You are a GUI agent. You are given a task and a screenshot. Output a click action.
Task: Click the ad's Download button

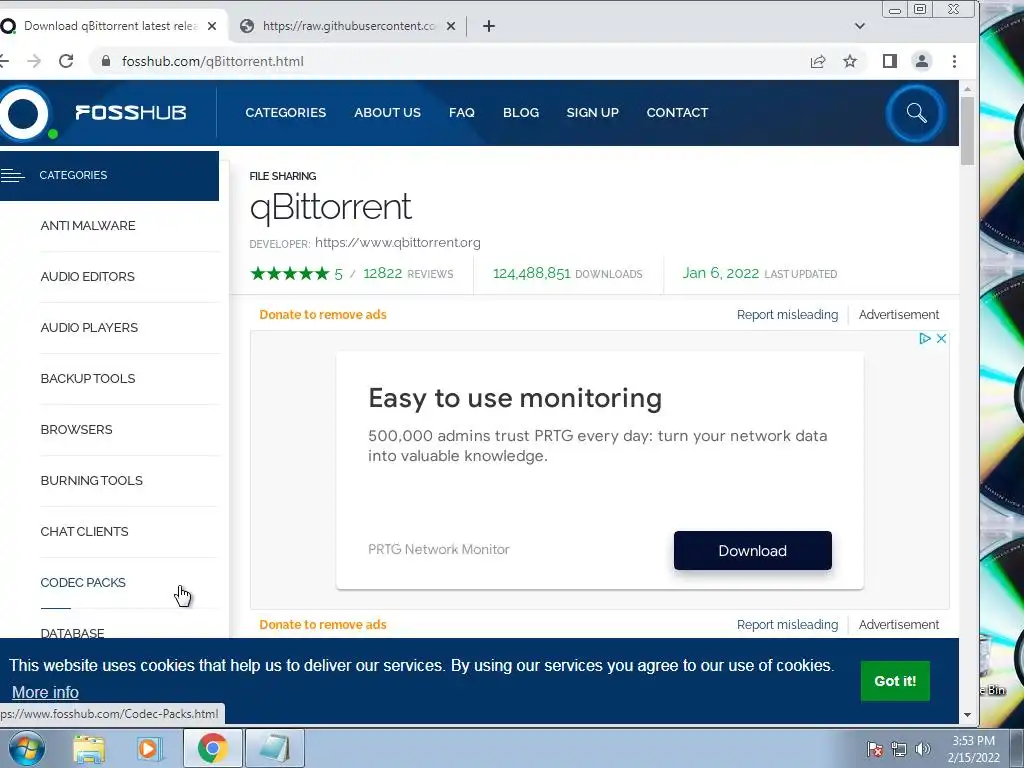coord(752,551)
